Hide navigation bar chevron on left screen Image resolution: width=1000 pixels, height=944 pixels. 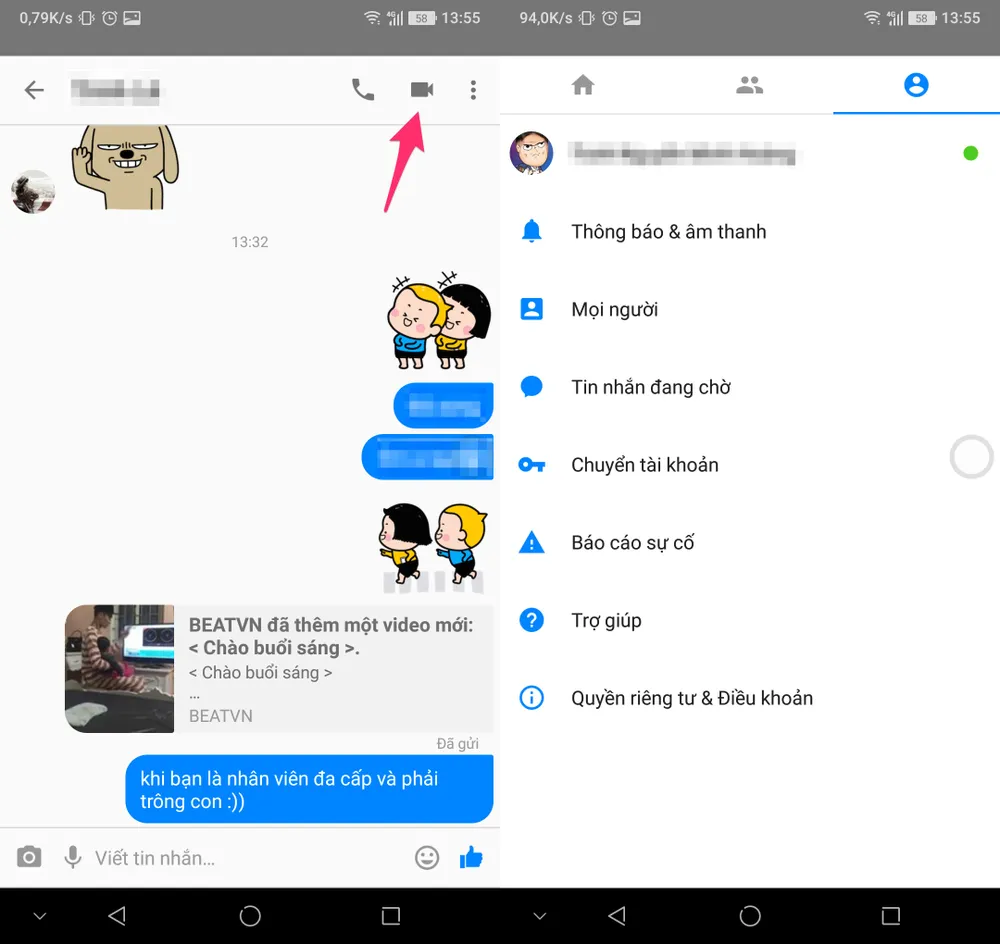point(40,917)
